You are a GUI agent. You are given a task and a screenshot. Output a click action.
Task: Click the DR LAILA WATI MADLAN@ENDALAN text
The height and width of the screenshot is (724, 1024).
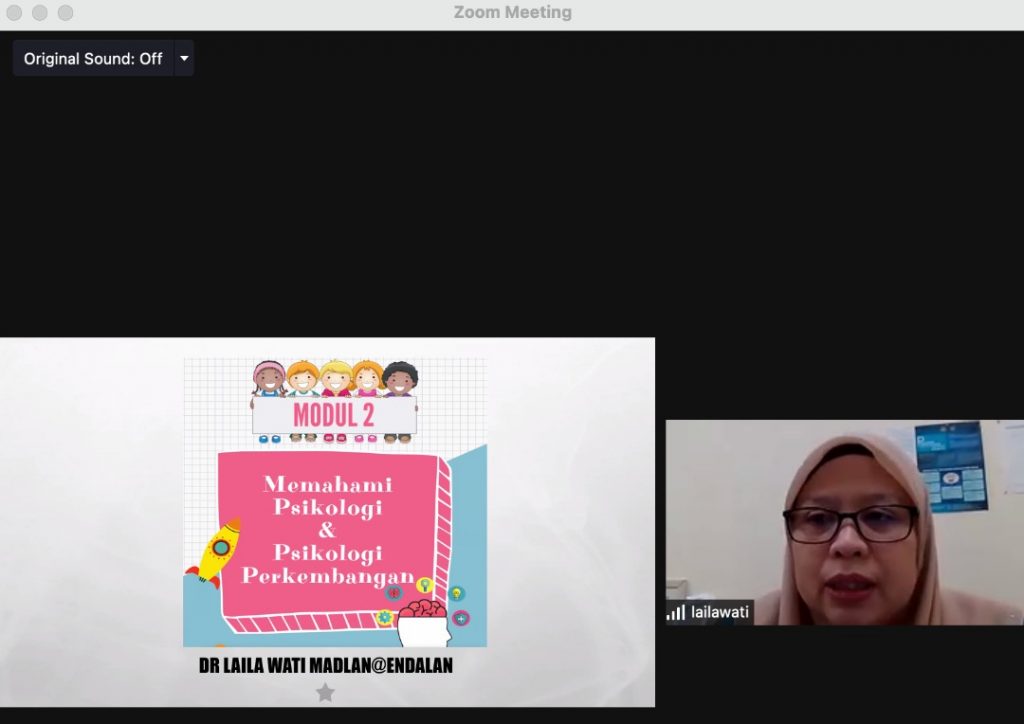point(326,665)
